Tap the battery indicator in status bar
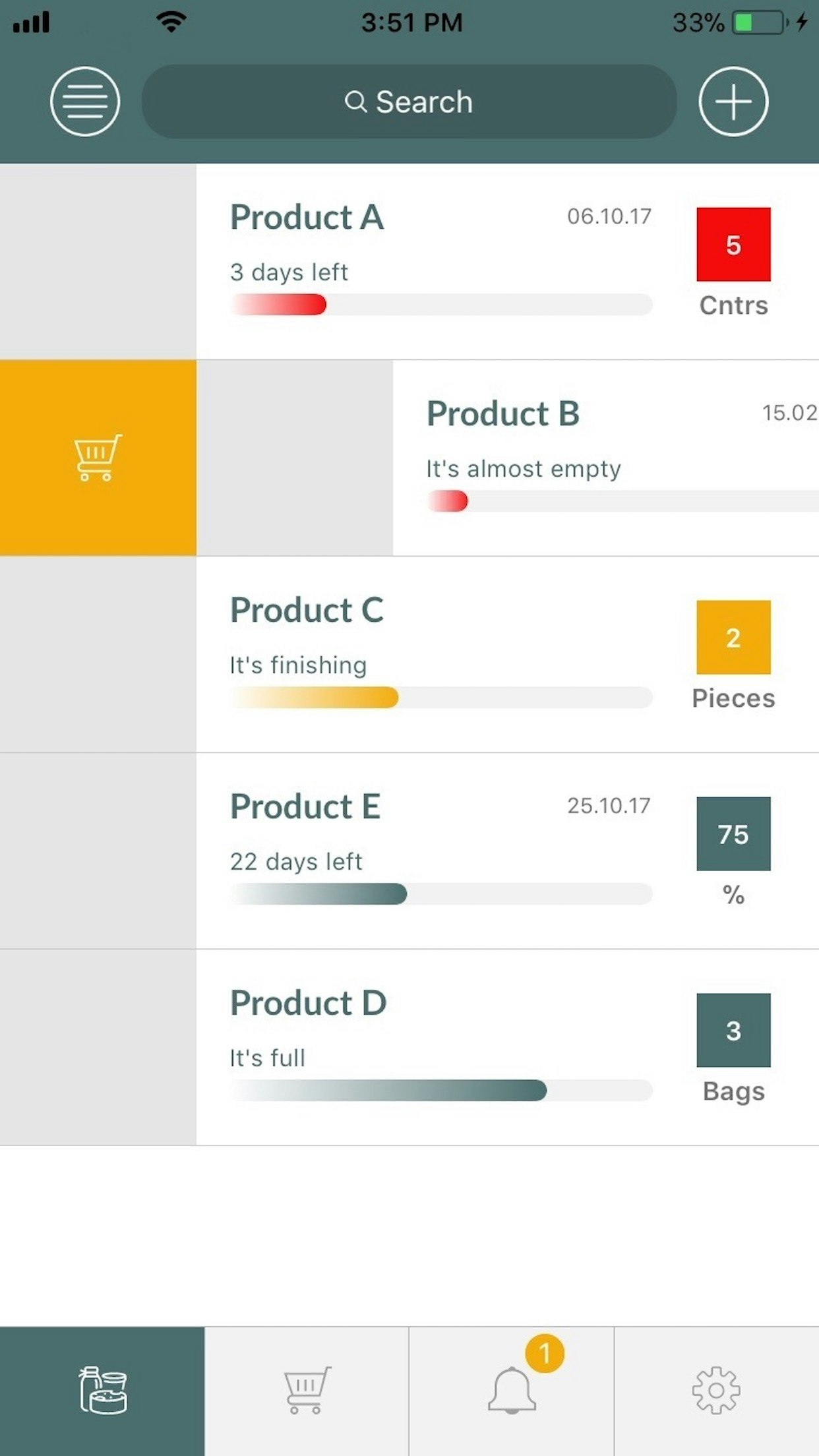The width and height of the screenshot is (819, 1456). point(760,23)
